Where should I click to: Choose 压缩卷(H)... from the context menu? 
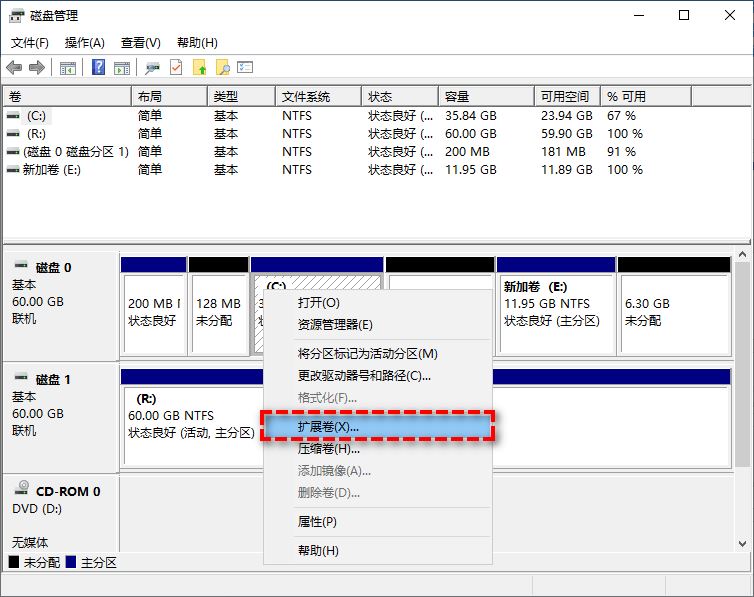(x=328, y=449)
